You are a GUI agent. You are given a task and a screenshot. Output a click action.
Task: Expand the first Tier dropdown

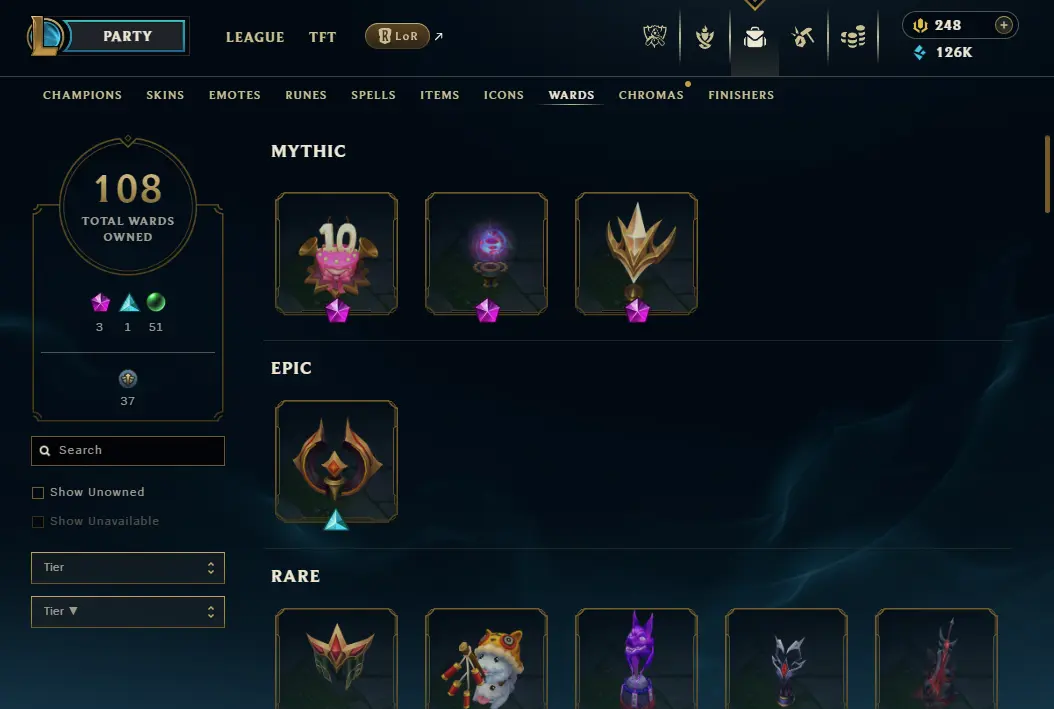click(128, 568)
